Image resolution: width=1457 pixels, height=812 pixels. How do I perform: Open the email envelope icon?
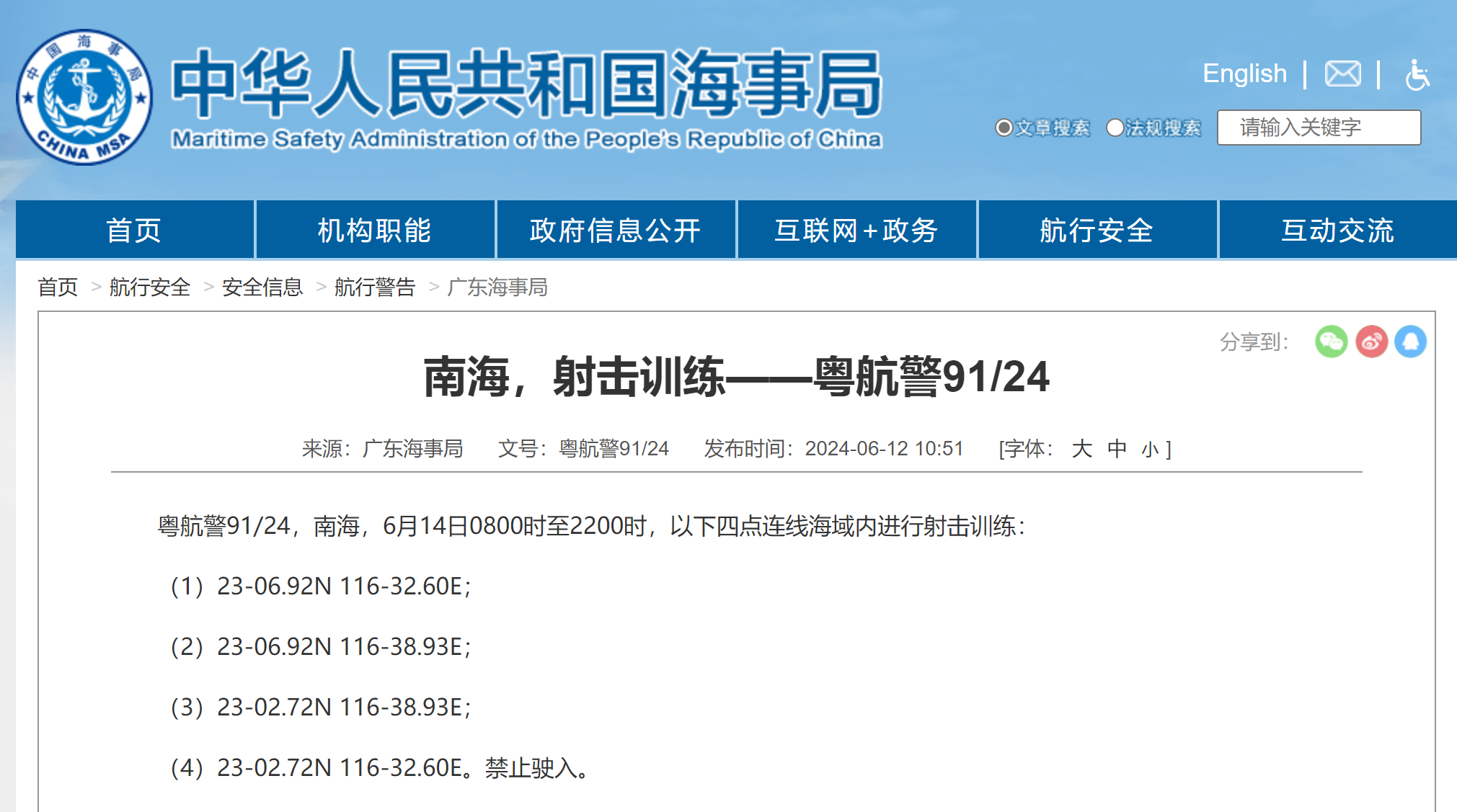pyautogui.click(x=1342, y=73)
